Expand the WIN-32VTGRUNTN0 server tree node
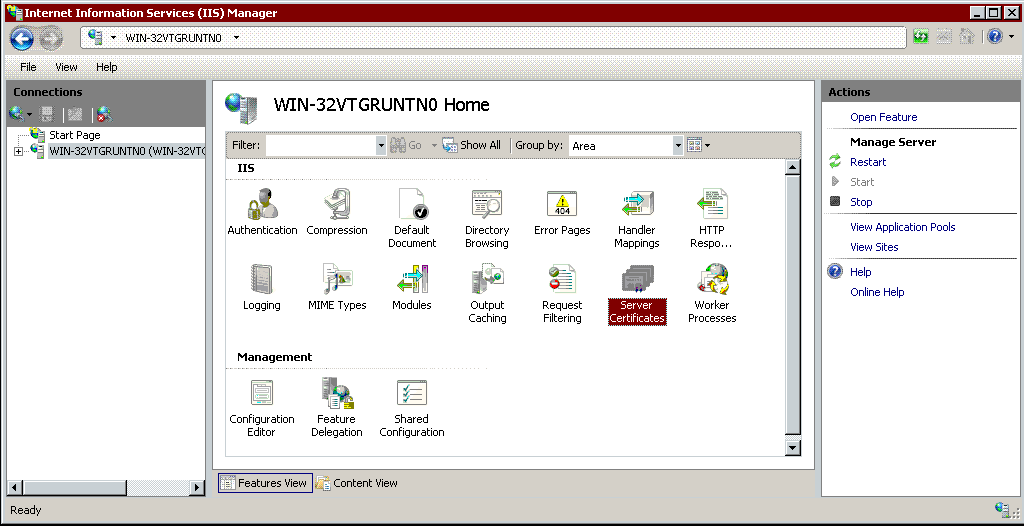Viewport: 1024px width, 526px height. [18, 152]
